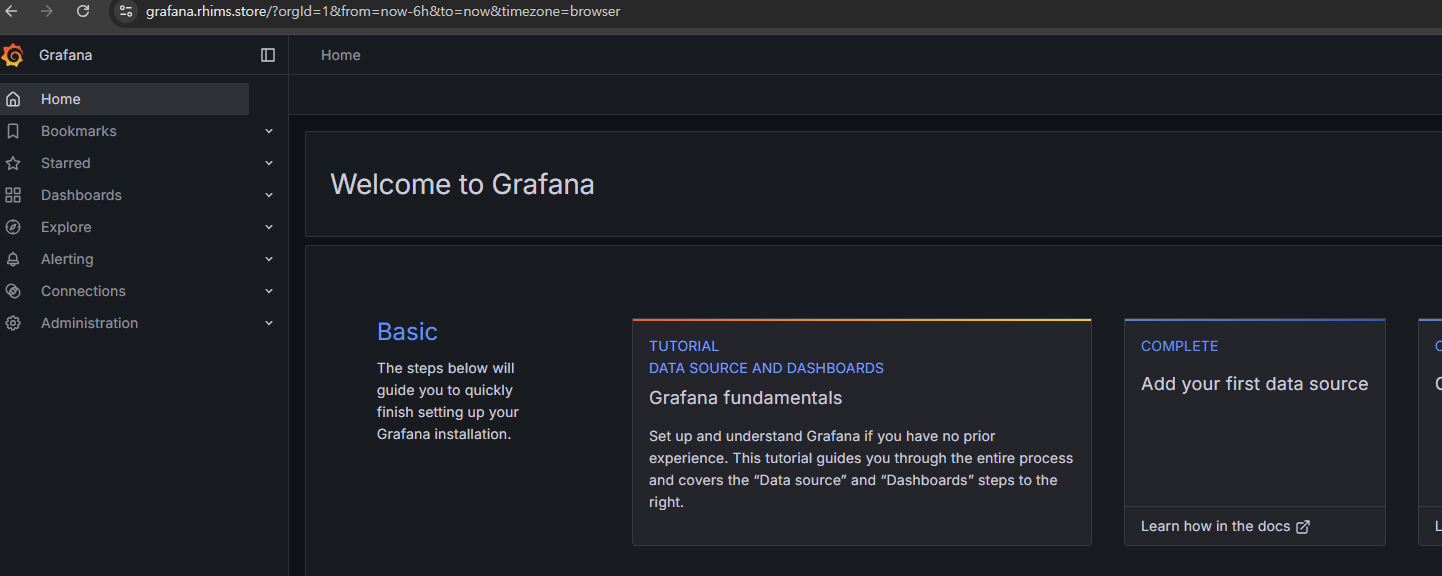Click external link icon beside Learn how

point(1303,527)
